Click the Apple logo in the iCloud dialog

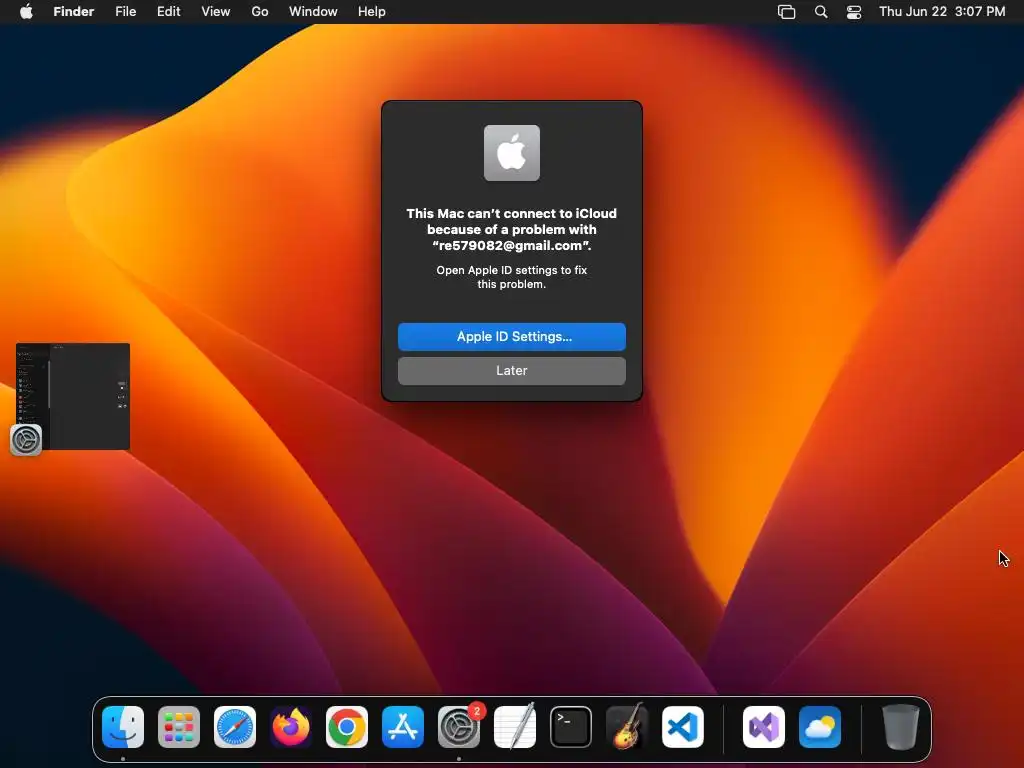point(512,153)
